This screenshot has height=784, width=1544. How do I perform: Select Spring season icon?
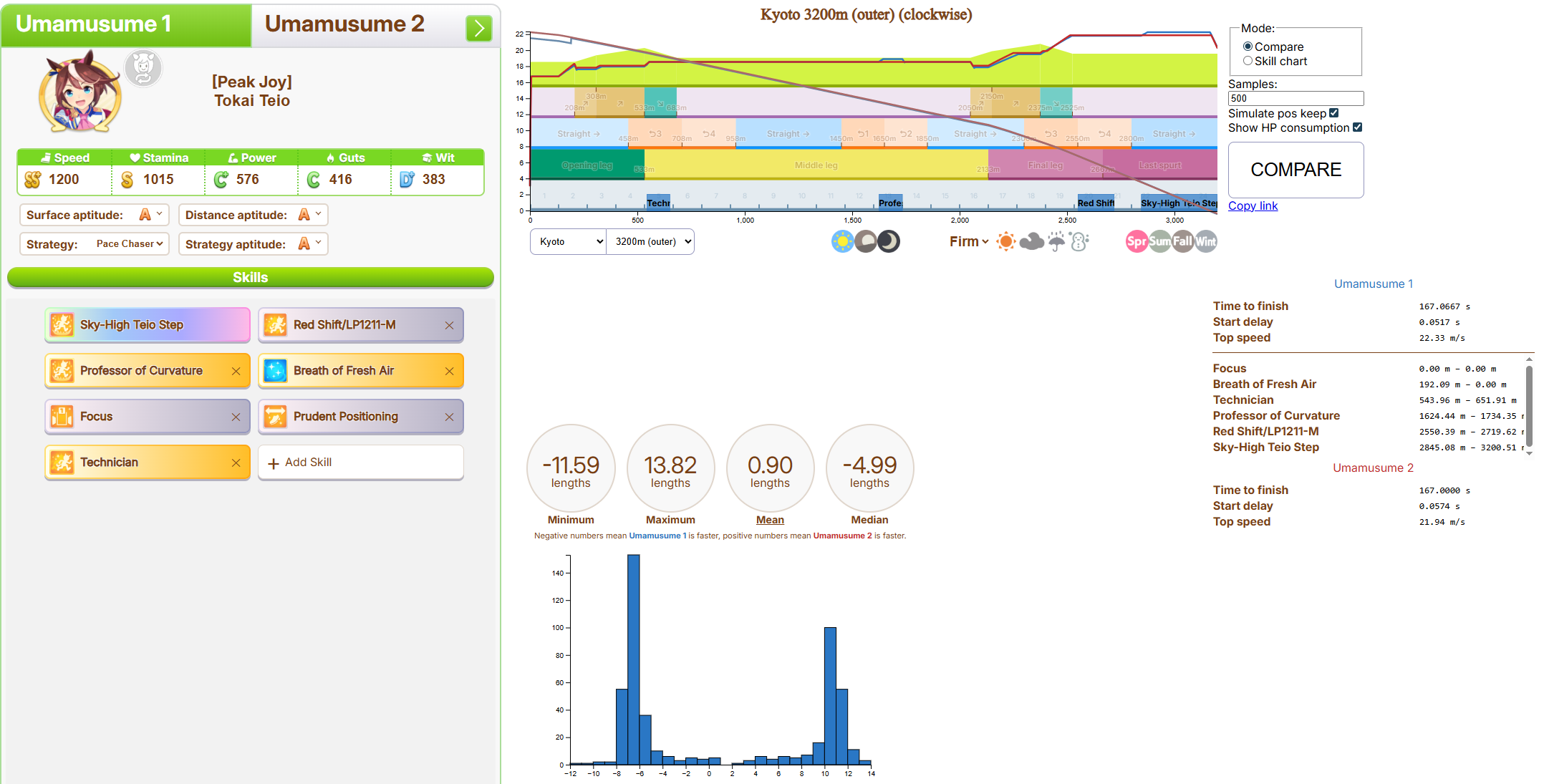click(x=1137, y=241)
